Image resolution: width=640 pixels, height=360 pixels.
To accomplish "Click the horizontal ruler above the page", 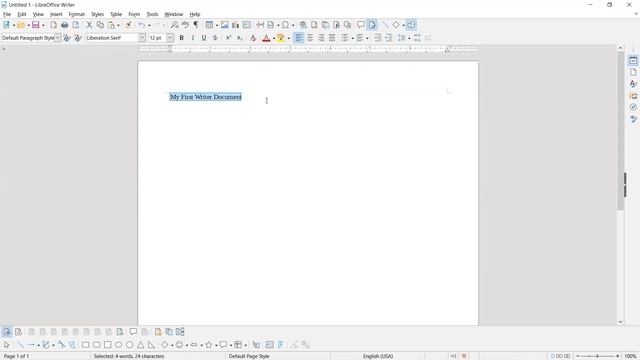I will [308, 49].
